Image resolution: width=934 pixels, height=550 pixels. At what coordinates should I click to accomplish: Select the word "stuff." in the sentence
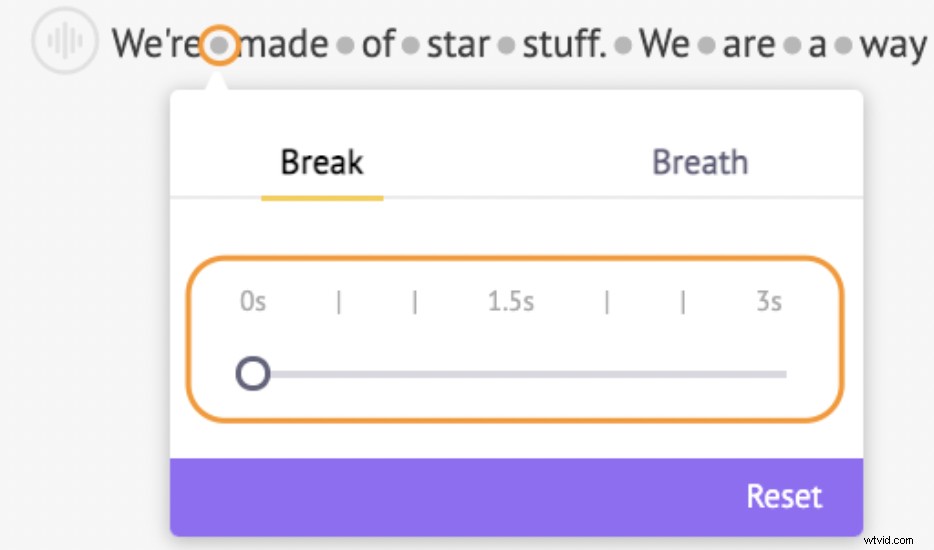(565, 45)
